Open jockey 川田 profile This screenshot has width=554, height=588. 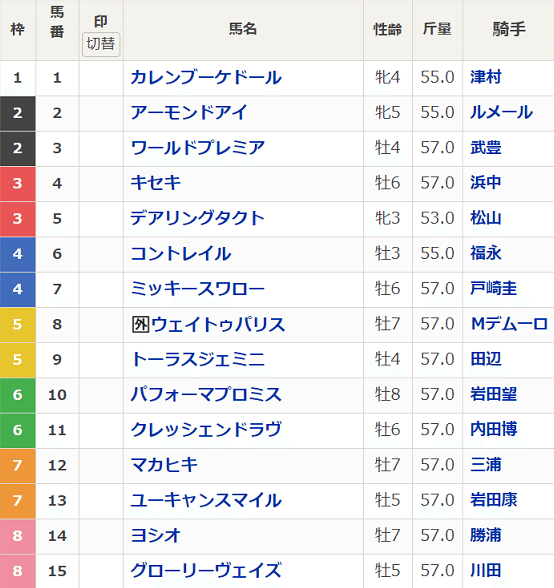pyautogui.click(x=486, y=571)
